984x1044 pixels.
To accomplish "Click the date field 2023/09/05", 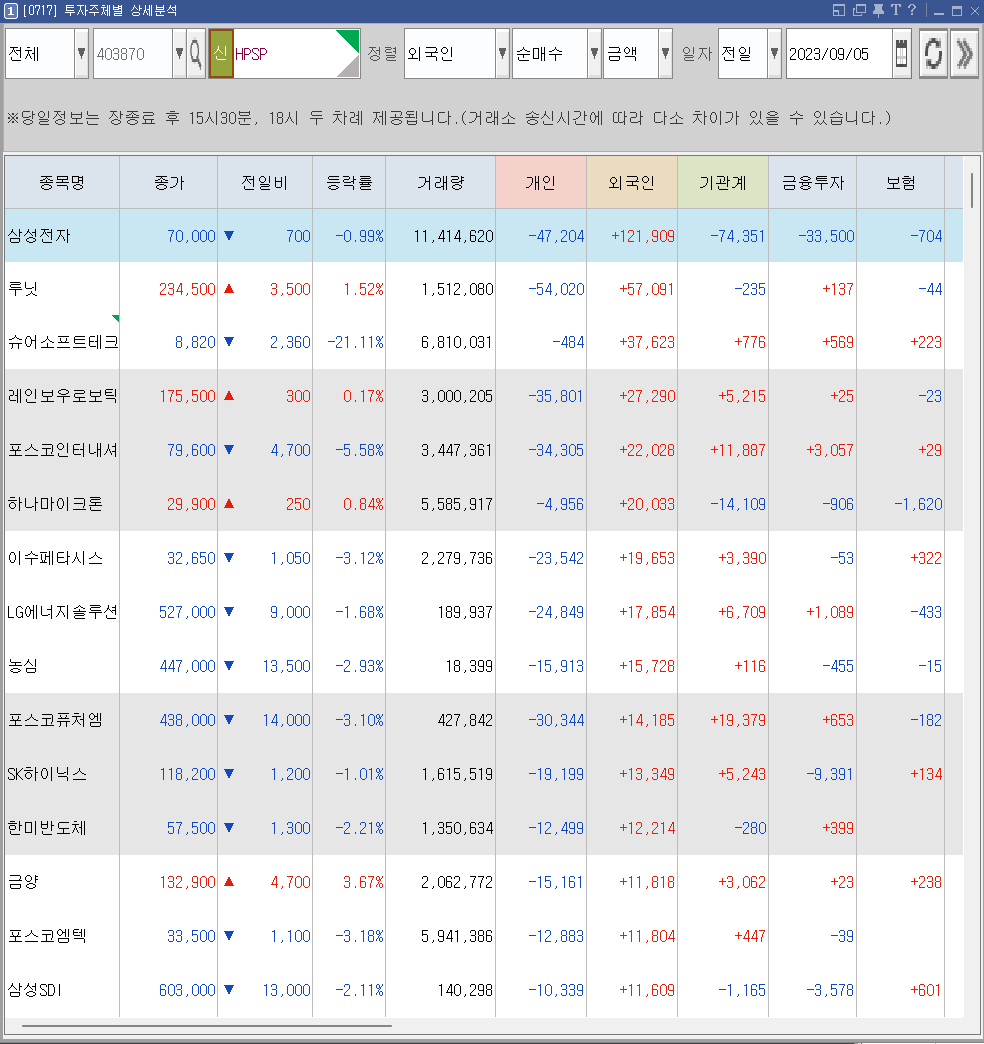I will click(839, 53).
